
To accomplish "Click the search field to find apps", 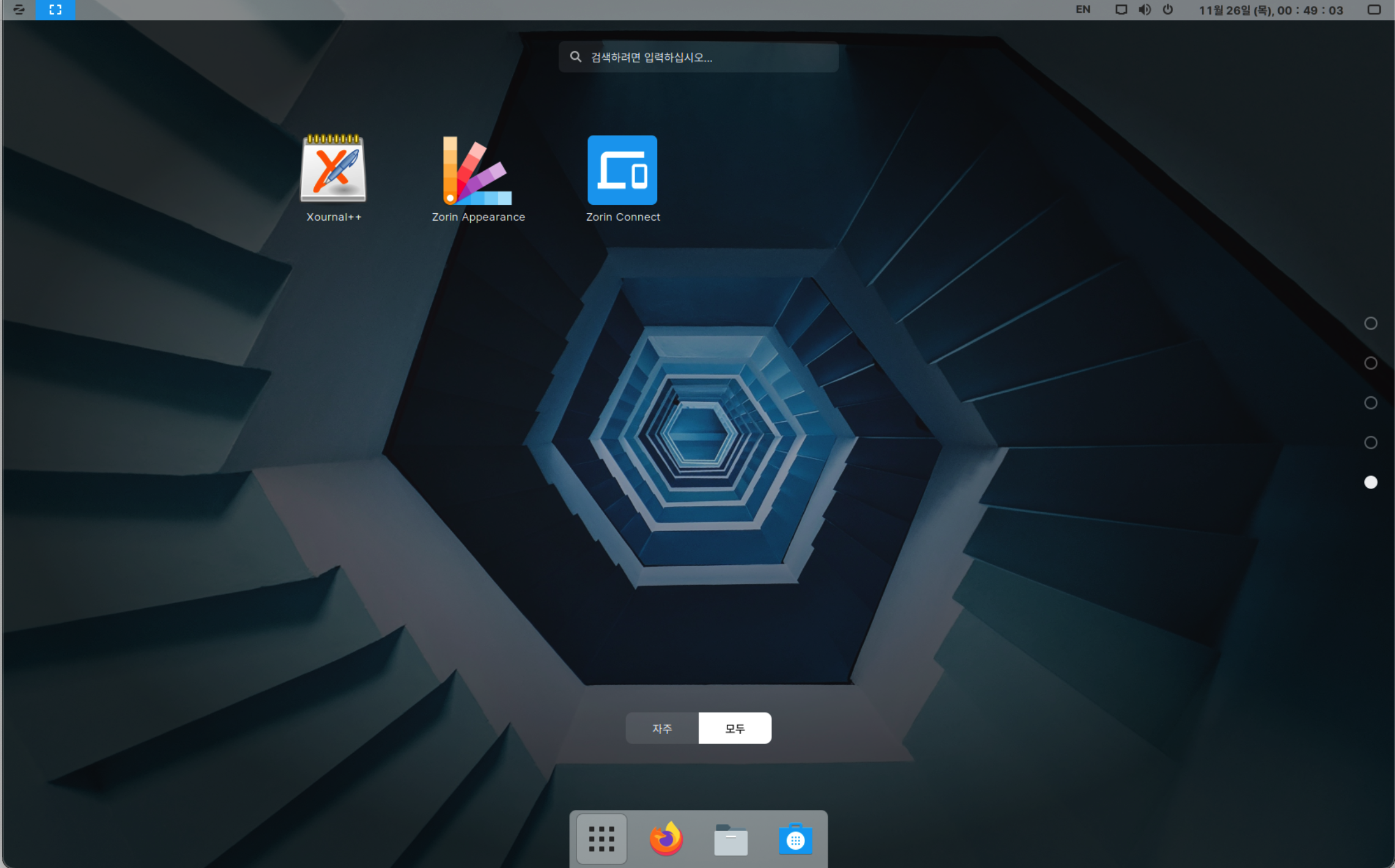I will (x=698, y=57).
